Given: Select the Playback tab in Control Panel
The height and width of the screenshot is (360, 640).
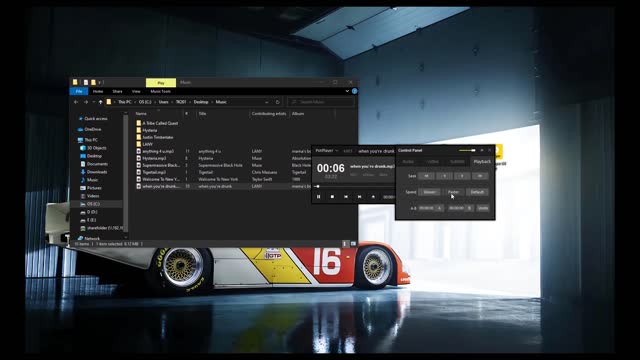Looking at the screenshot, I should click(482, 162).
